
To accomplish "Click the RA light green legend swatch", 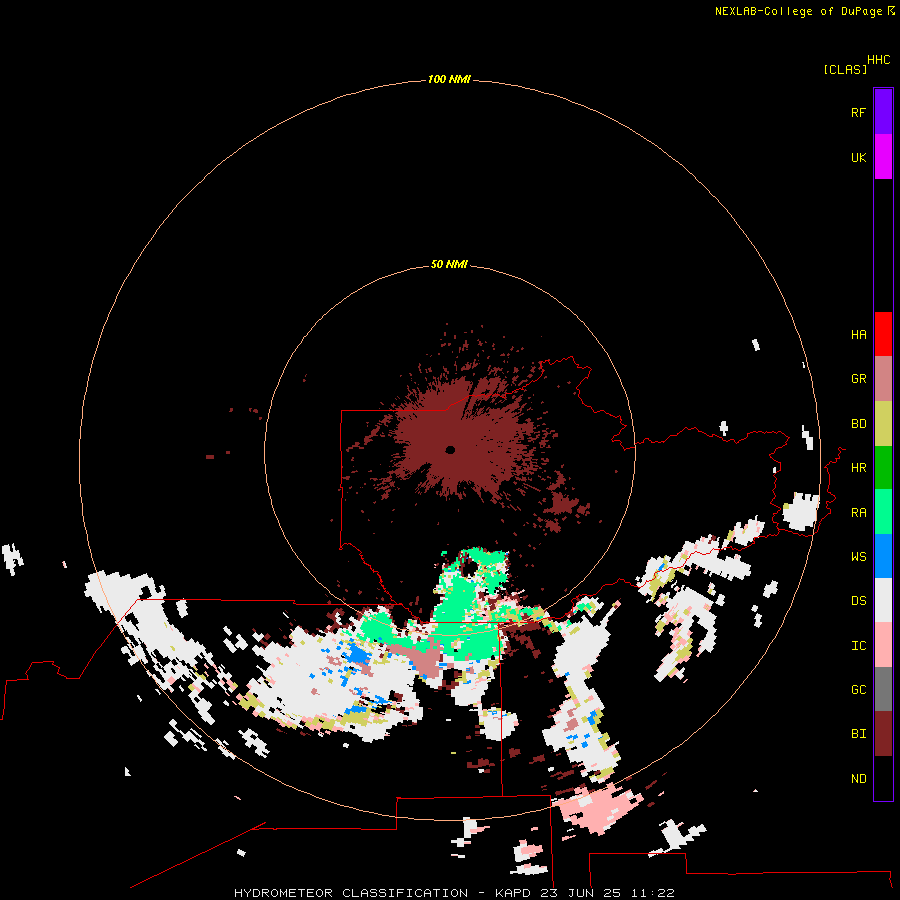I will click(883, 512).
